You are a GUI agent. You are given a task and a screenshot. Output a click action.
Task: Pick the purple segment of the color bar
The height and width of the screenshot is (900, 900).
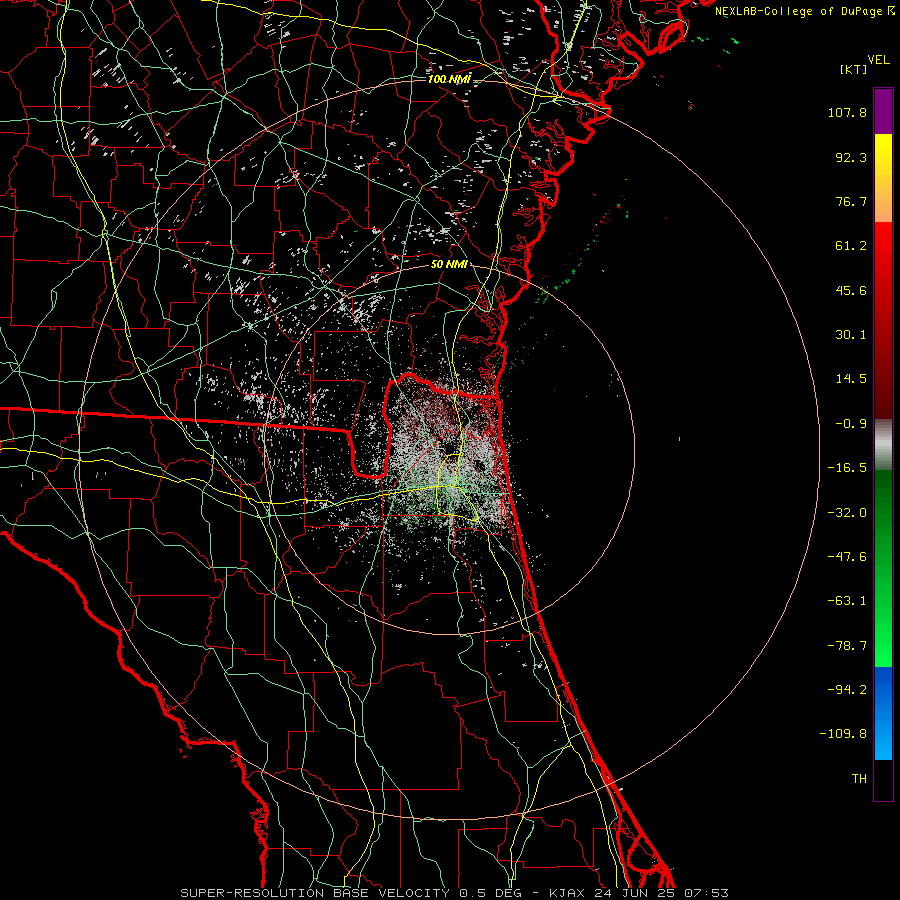click(x=883, y=111)
